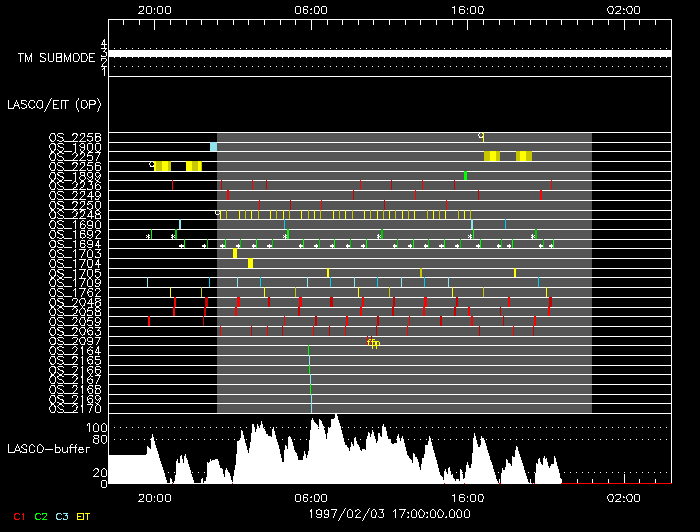Click the C1 legend label

click(17, 516)
